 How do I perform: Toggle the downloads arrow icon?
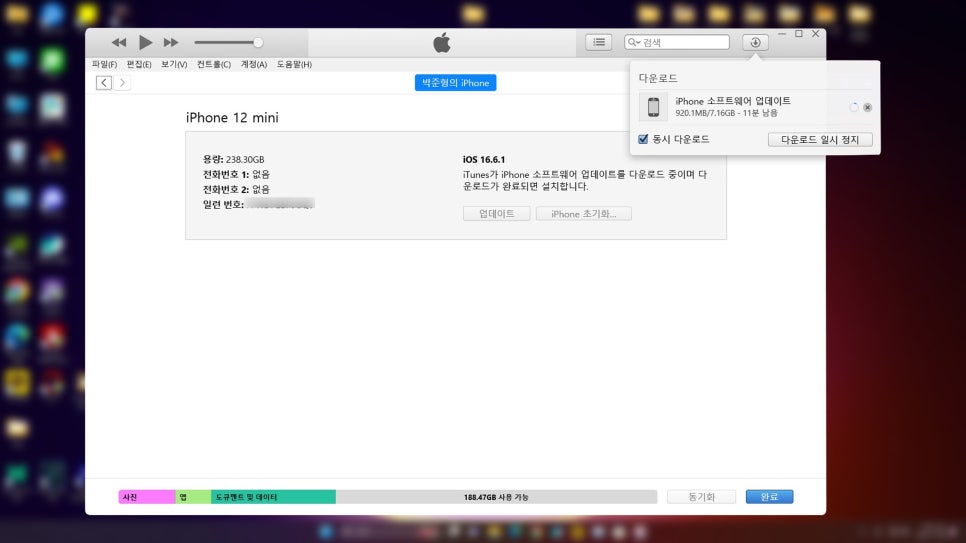[x=755, y=42]
